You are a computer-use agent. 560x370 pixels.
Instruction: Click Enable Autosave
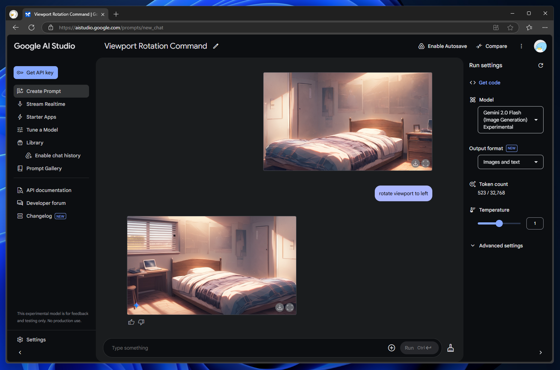442,46
